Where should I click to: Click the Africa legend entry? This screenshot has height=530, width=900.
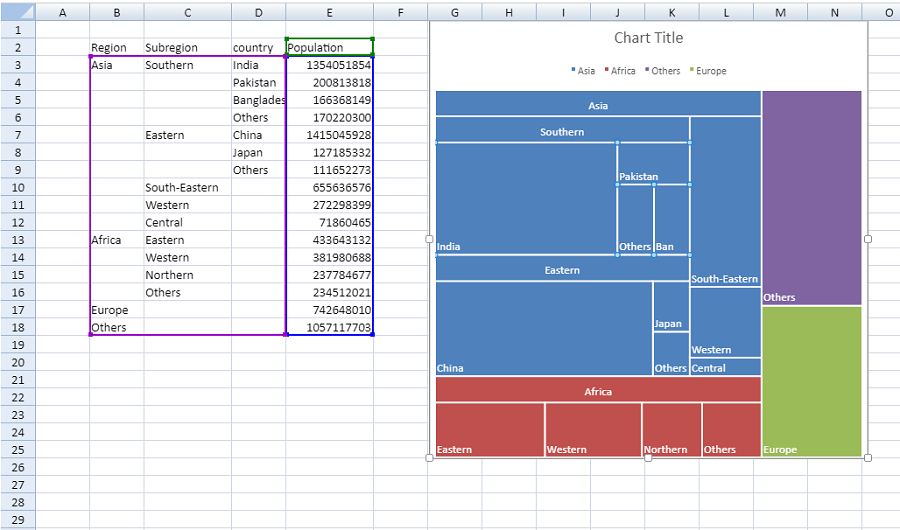coord(620,71)
